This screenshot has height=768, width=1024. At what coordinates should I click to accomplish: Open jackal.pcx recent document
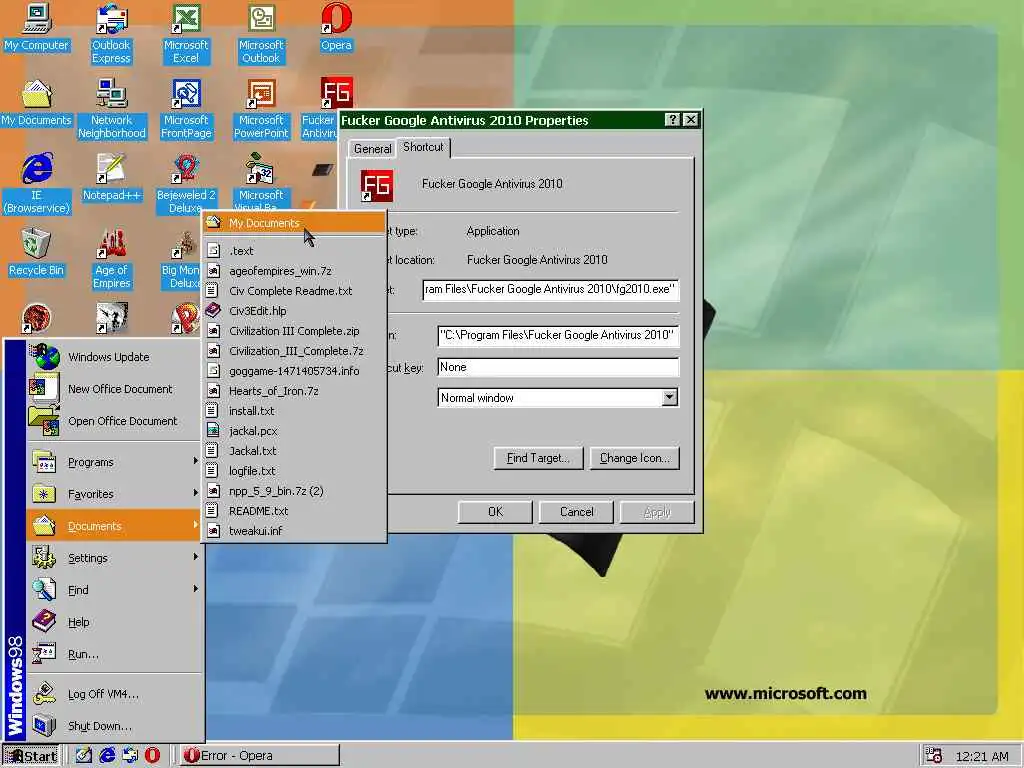tap(294, 431)
